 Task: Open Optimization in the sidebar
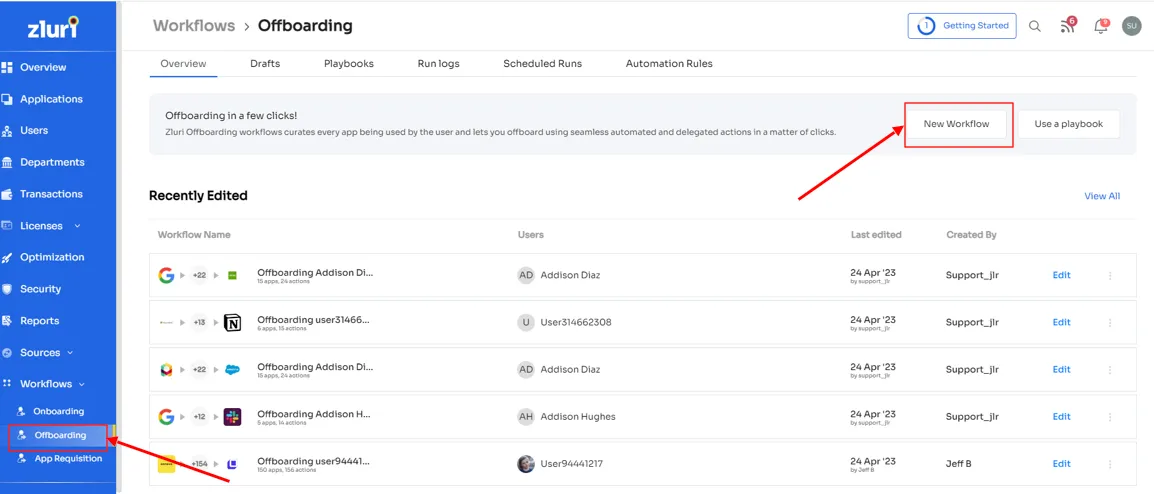[x=52, y=257]
